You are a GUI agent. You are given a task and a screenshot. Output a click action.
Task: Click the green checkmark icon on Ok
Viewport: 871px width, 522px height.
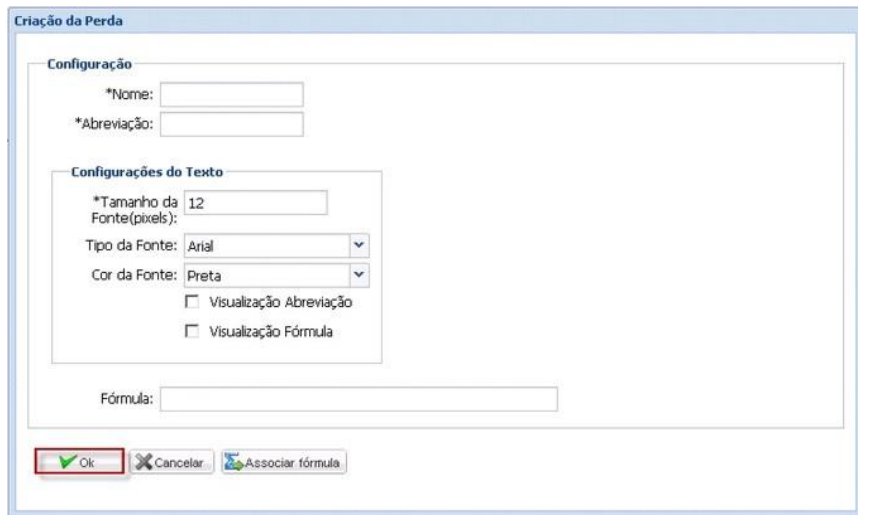(x=67, y=463)
